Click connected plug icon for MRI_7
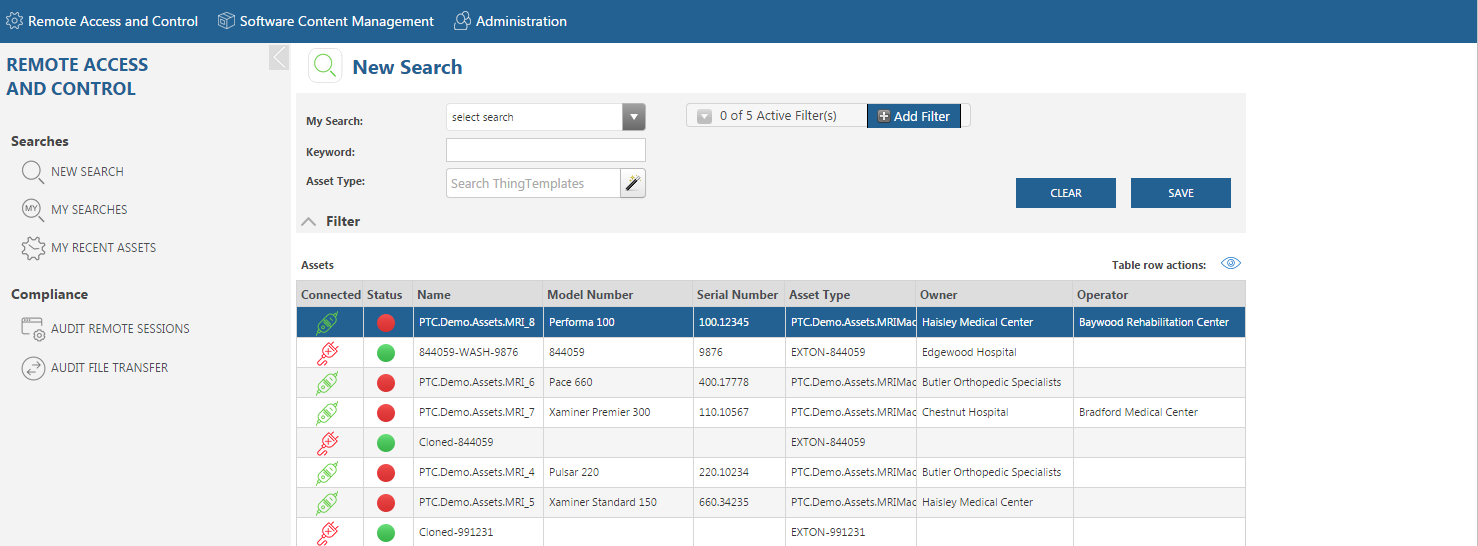 pyautogui.click(x=328, y=413)
